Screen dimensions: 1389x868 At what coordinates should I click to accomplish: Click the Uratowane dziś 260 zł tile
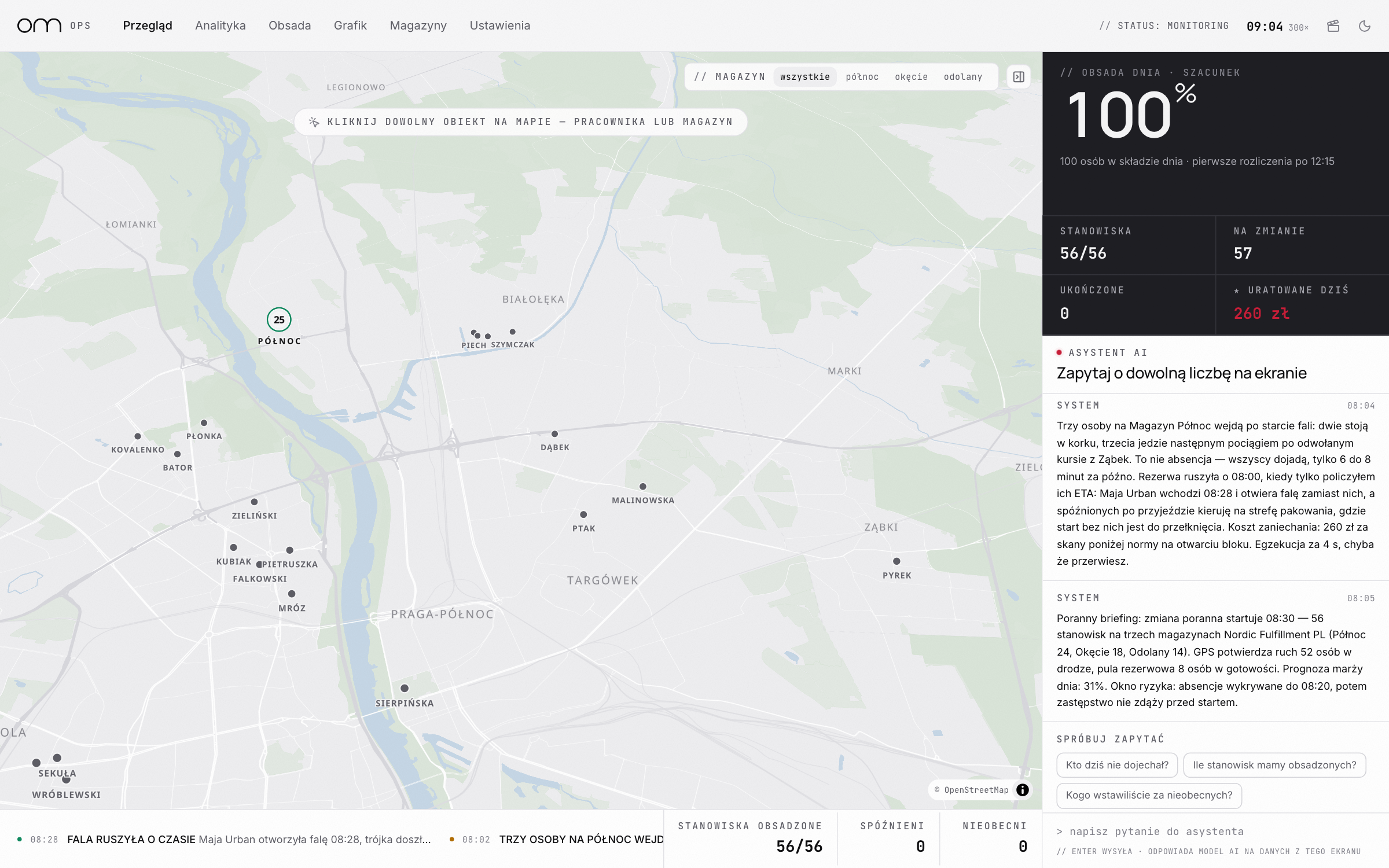coord(1302,305)
